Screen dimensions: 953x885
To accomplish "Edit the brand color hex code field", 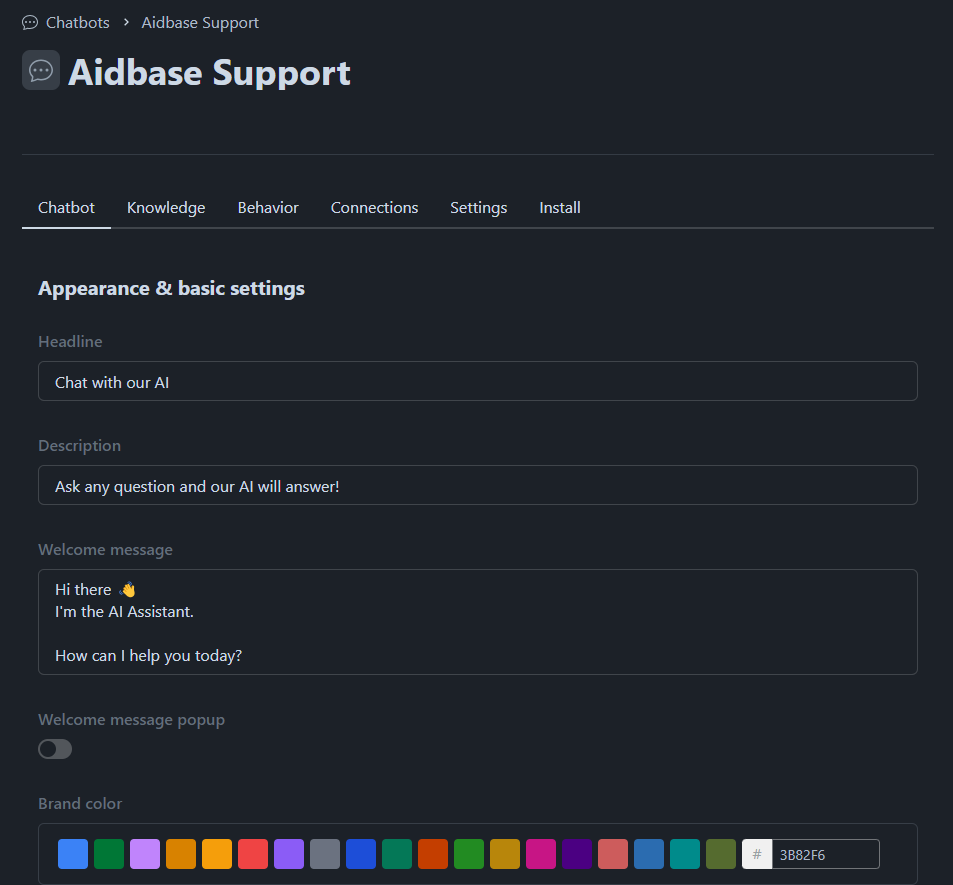I will pyautogui.click(x=825, y=854).
